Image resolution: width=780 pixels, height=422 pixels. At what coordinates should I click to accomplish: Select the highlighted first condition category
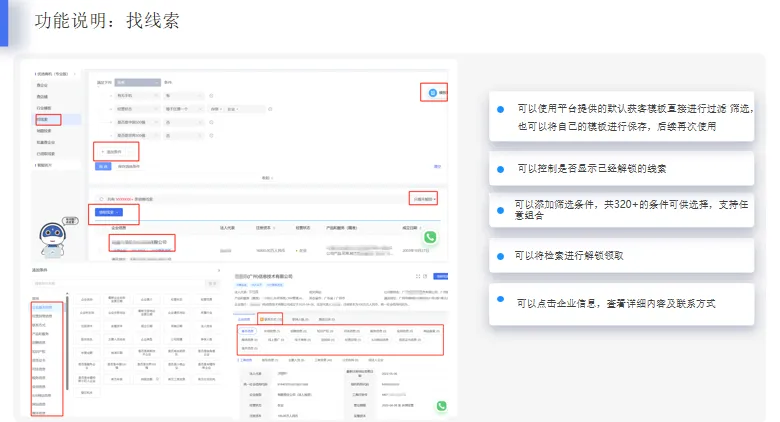click(48, 308)
